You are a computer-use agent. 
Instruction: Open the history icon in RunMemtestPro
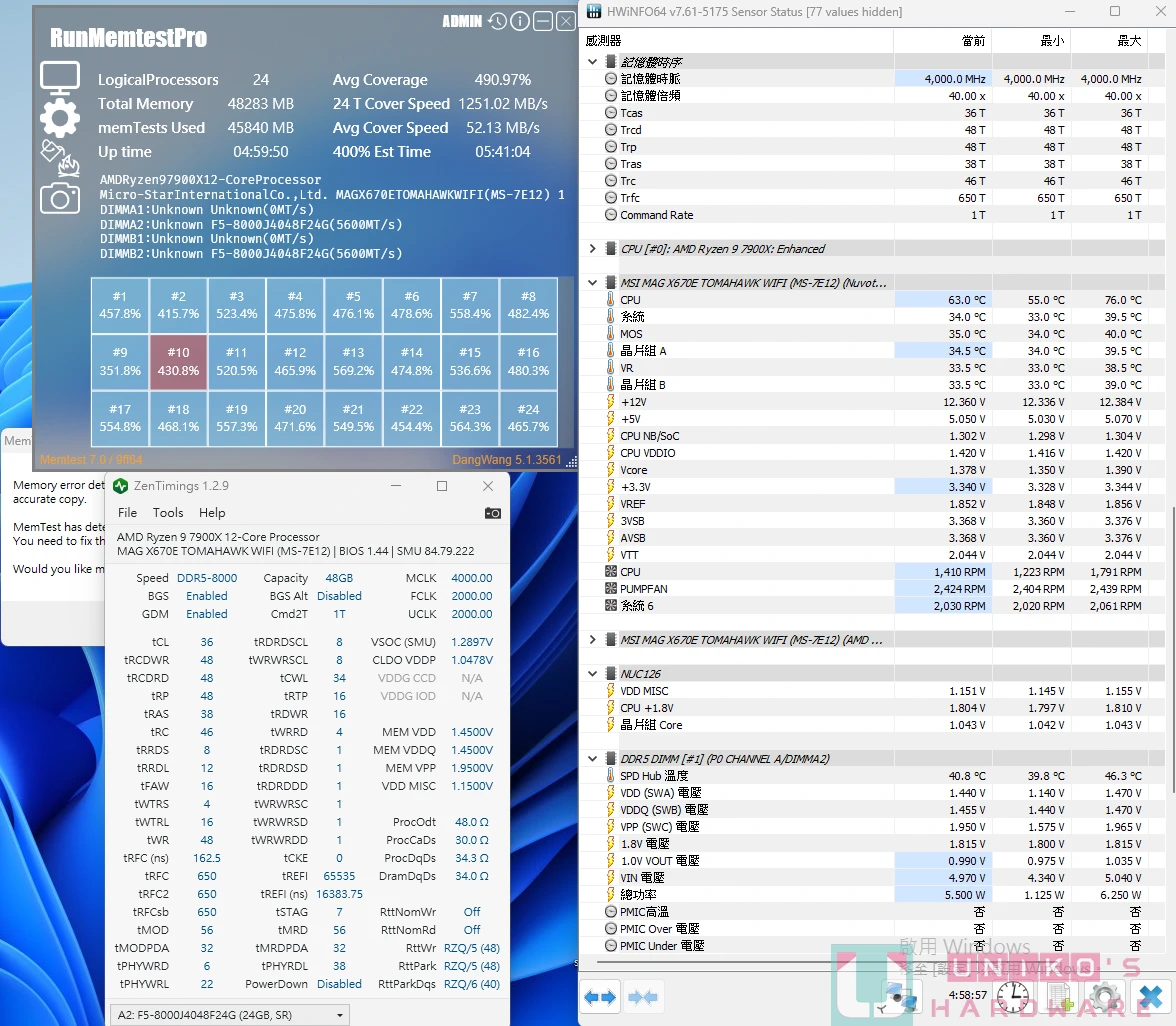[x=497, y=21]
